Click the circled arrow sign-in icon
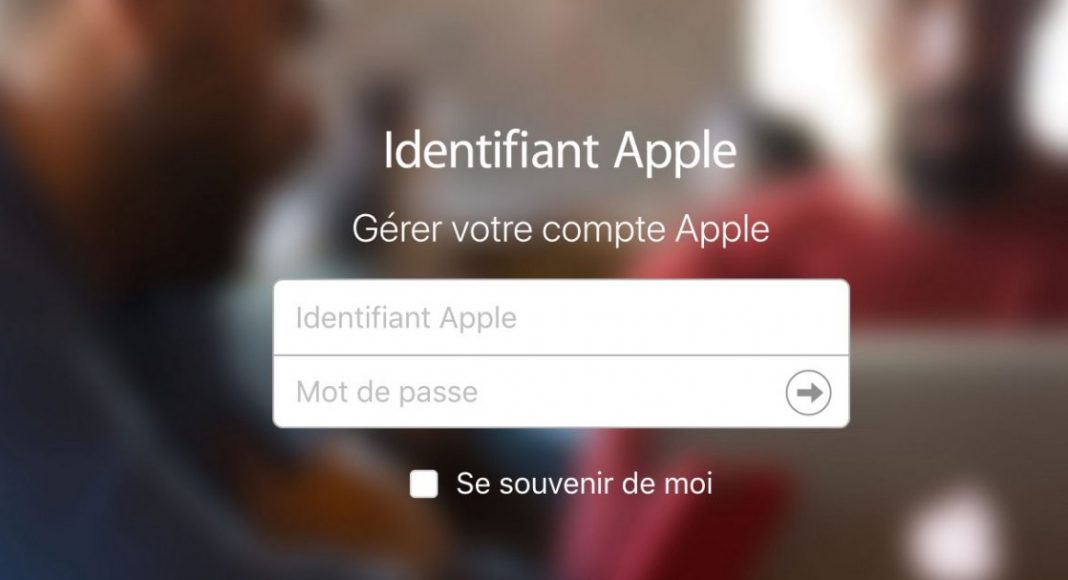Screen dimensions: 1068x580 coord(808,392)
